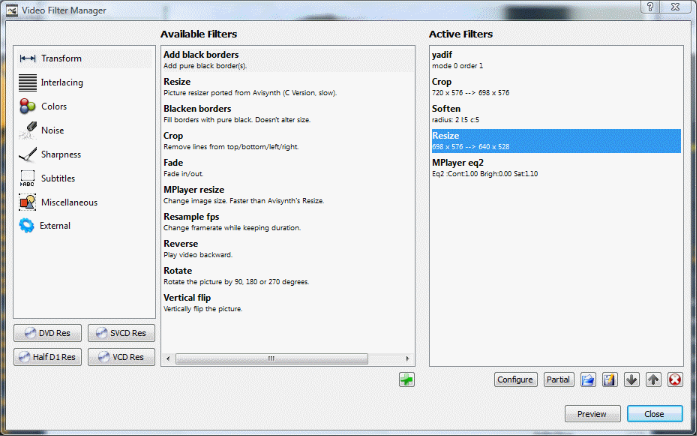
Task: Click the Preview button
Action: (x=592, y=414)
